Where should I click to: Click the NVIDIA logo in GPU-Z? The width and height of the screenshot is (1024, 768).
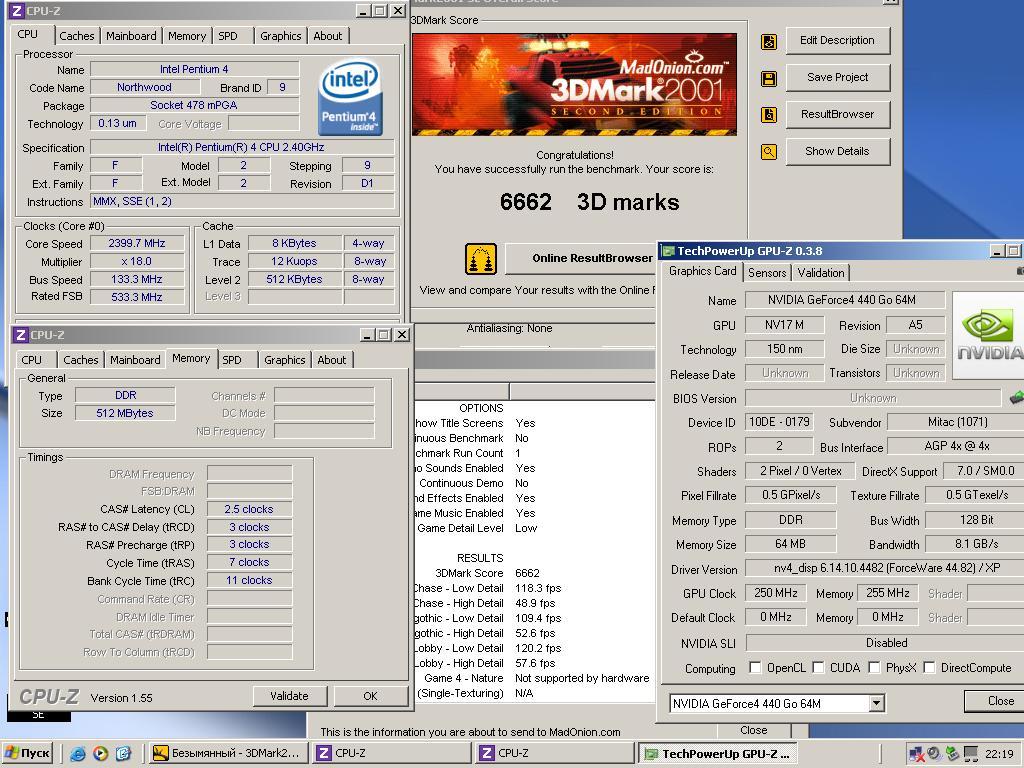coord(988,336)
